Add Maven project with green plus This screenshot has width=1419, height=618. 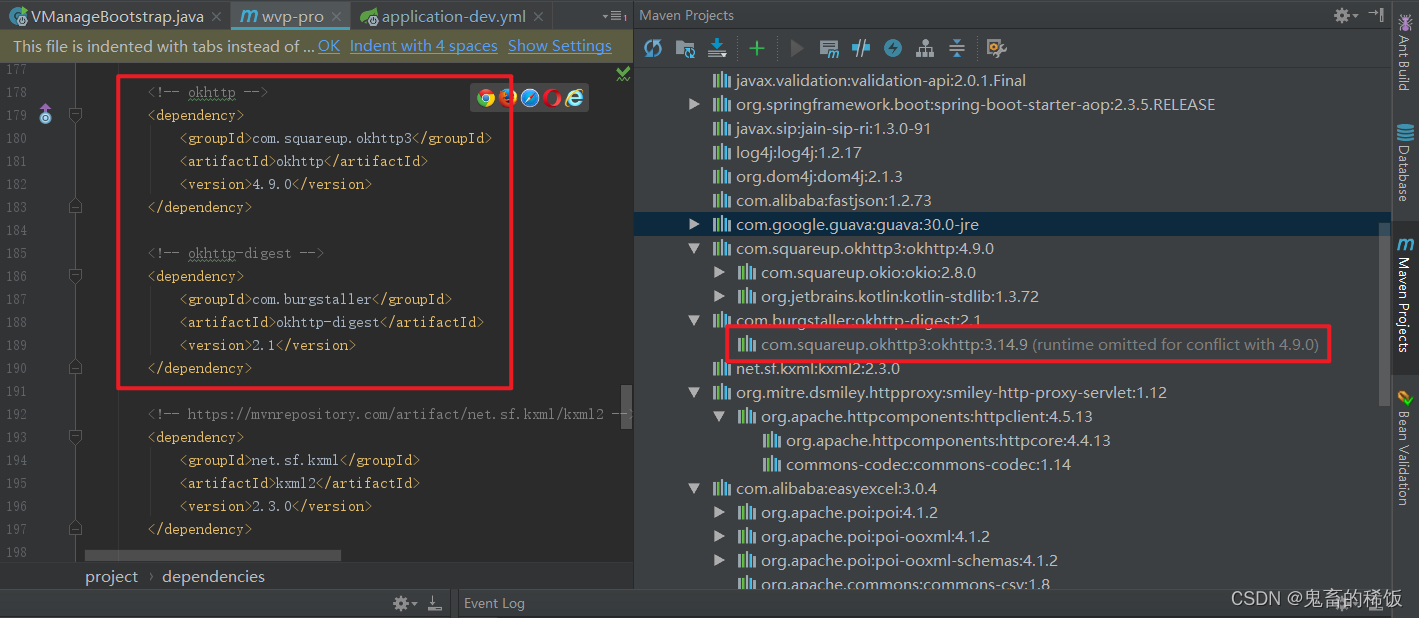point(756,48)
